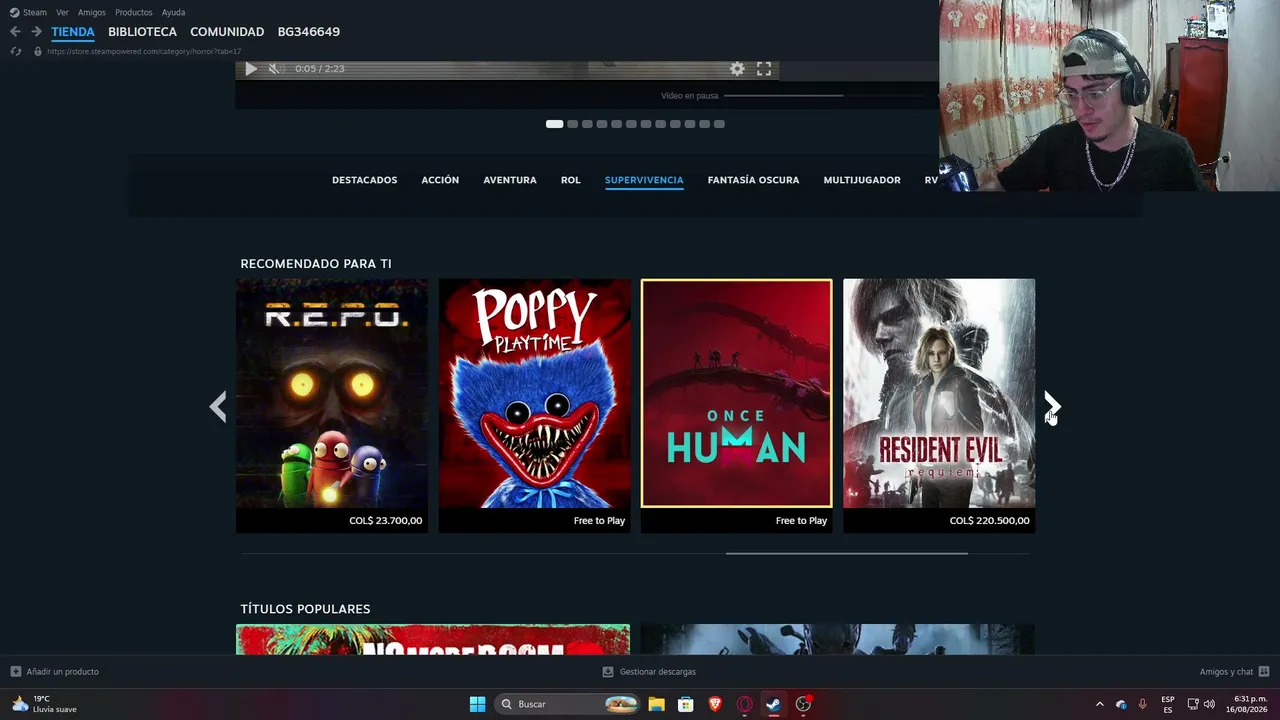Select the ACCIÓN category tab
Screen dimensions: 1280x720
[440, 180]
